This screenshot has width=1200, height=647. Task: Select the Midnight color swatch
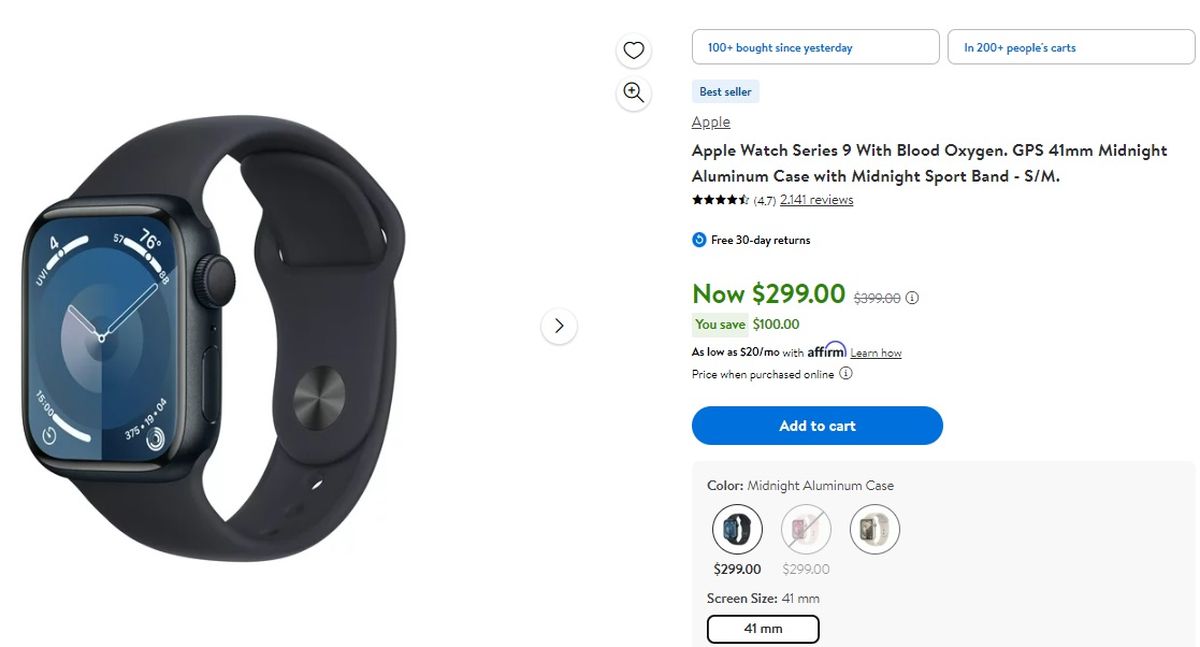tap(737, 529)
